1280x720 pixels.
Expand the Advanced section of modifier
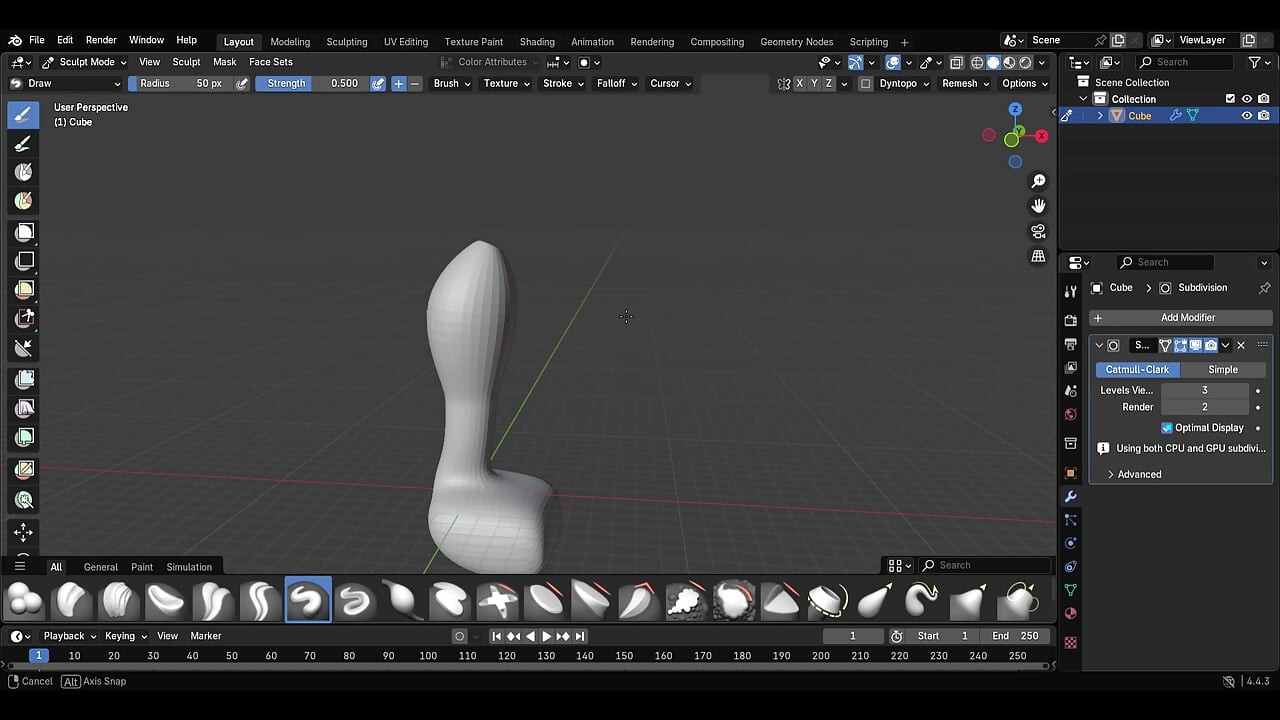pyautogui.click(x=1134, y=474)
